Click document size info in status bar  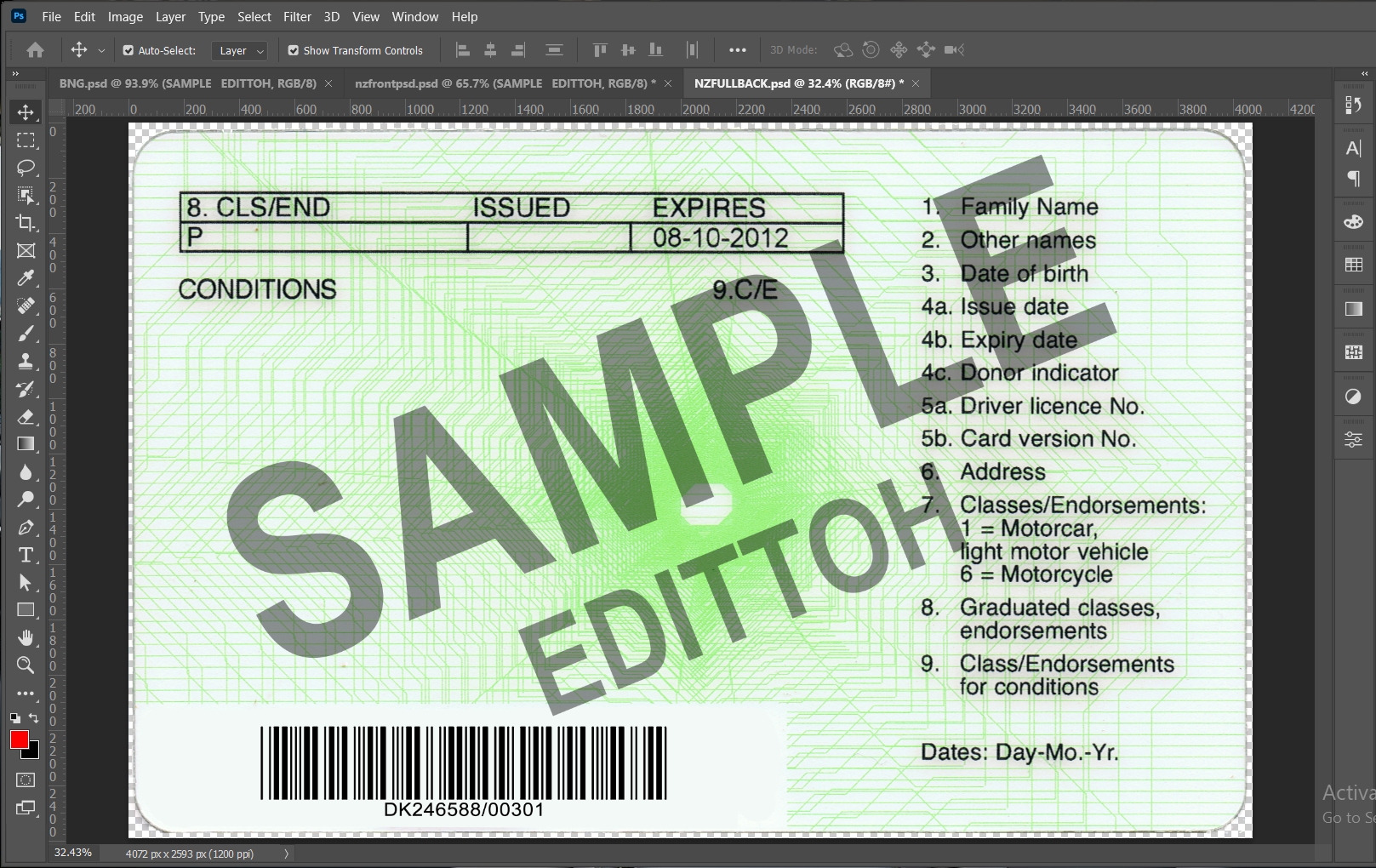point(190,854)
